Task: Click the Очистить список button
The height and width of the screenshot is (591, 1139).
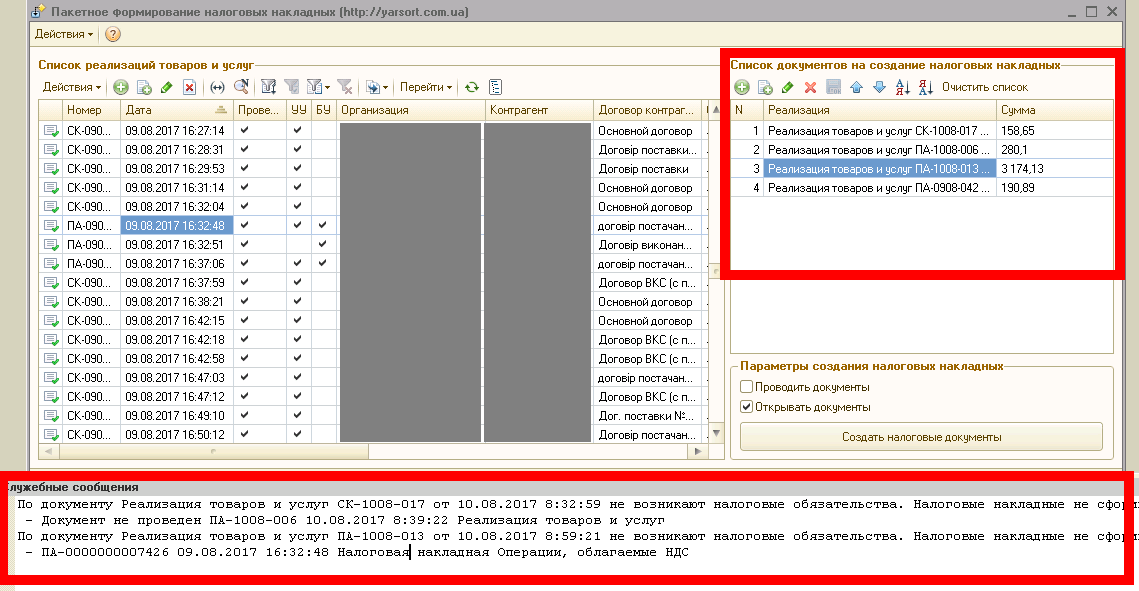Action: (985, 87)
